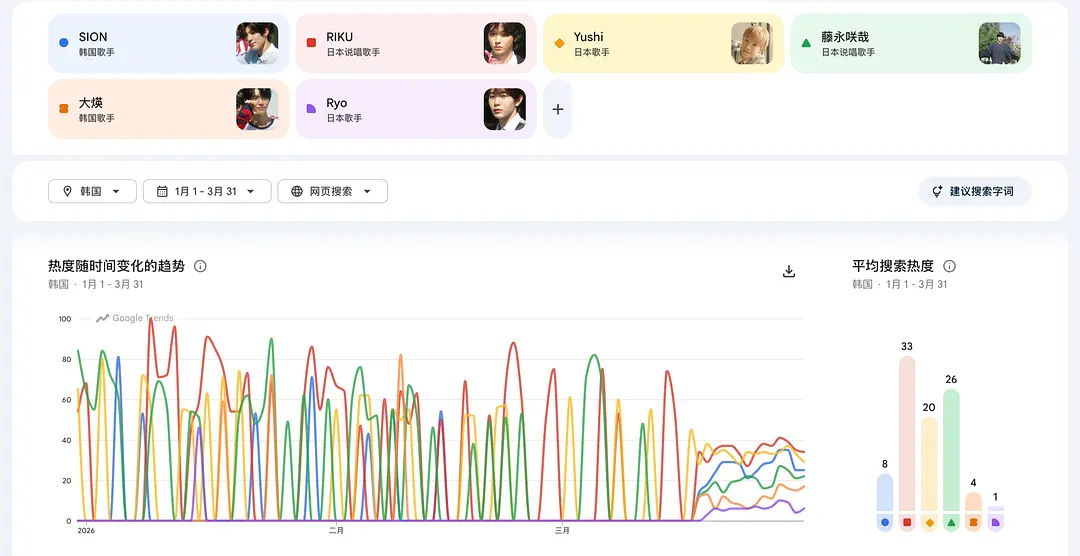
Task: Open SION profile thumbnail
Action: click(257, 43)
